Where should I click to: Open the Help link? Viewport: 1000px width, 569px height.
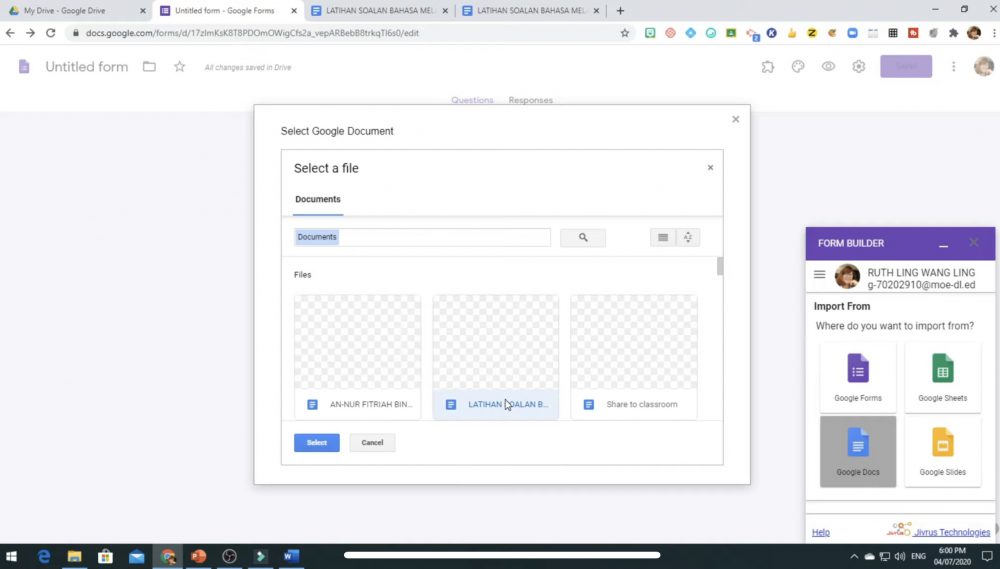point(821,533)
